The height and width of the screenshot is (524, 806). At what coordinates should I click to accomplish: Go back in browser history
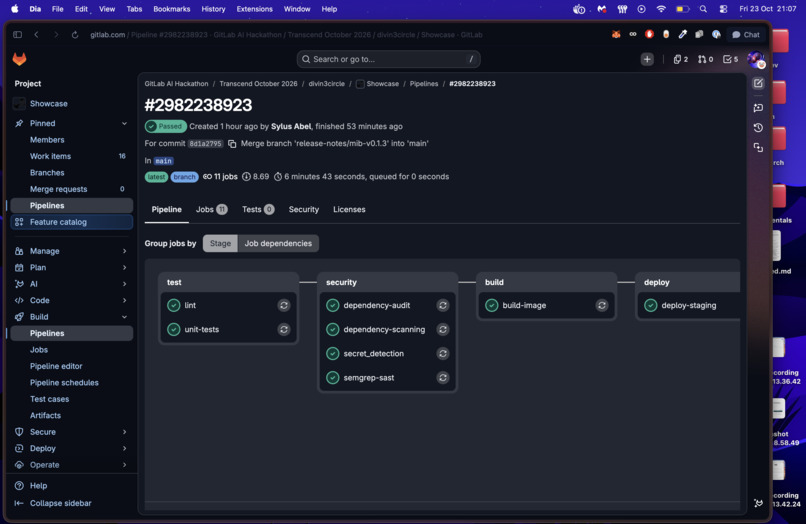coord(36,34)
